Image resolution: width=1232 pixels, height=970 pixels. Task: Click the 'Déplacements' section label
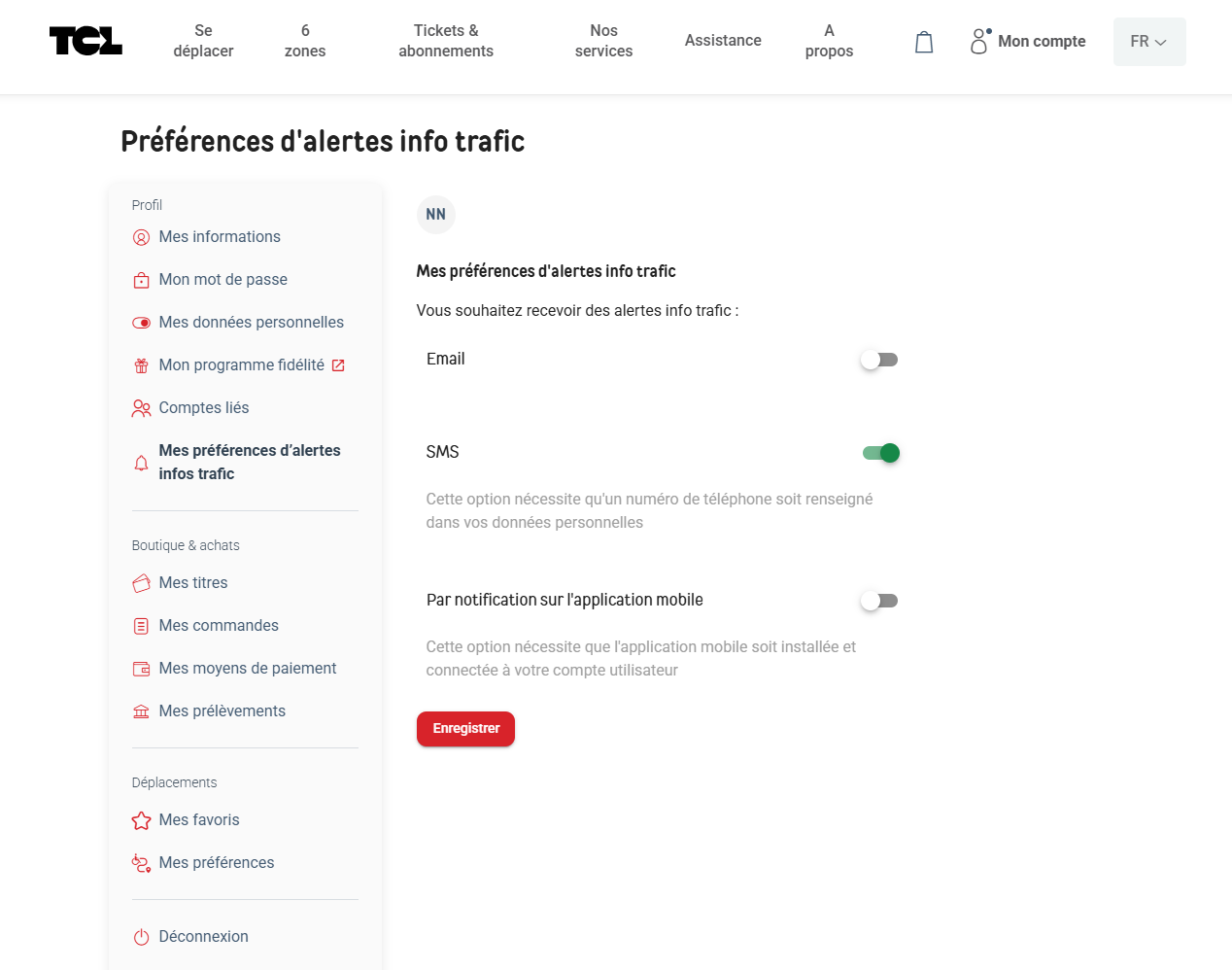coord(174,783)
